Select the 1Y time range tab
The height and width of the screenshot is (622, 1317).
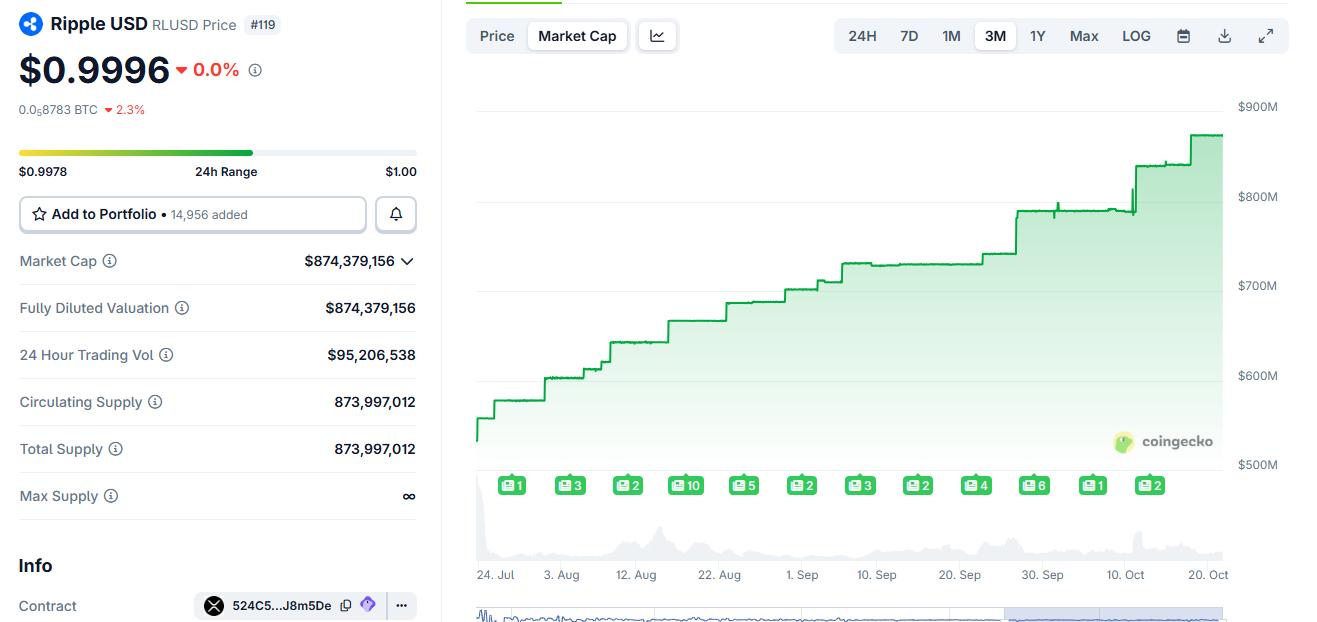(x=1037, y=36)
